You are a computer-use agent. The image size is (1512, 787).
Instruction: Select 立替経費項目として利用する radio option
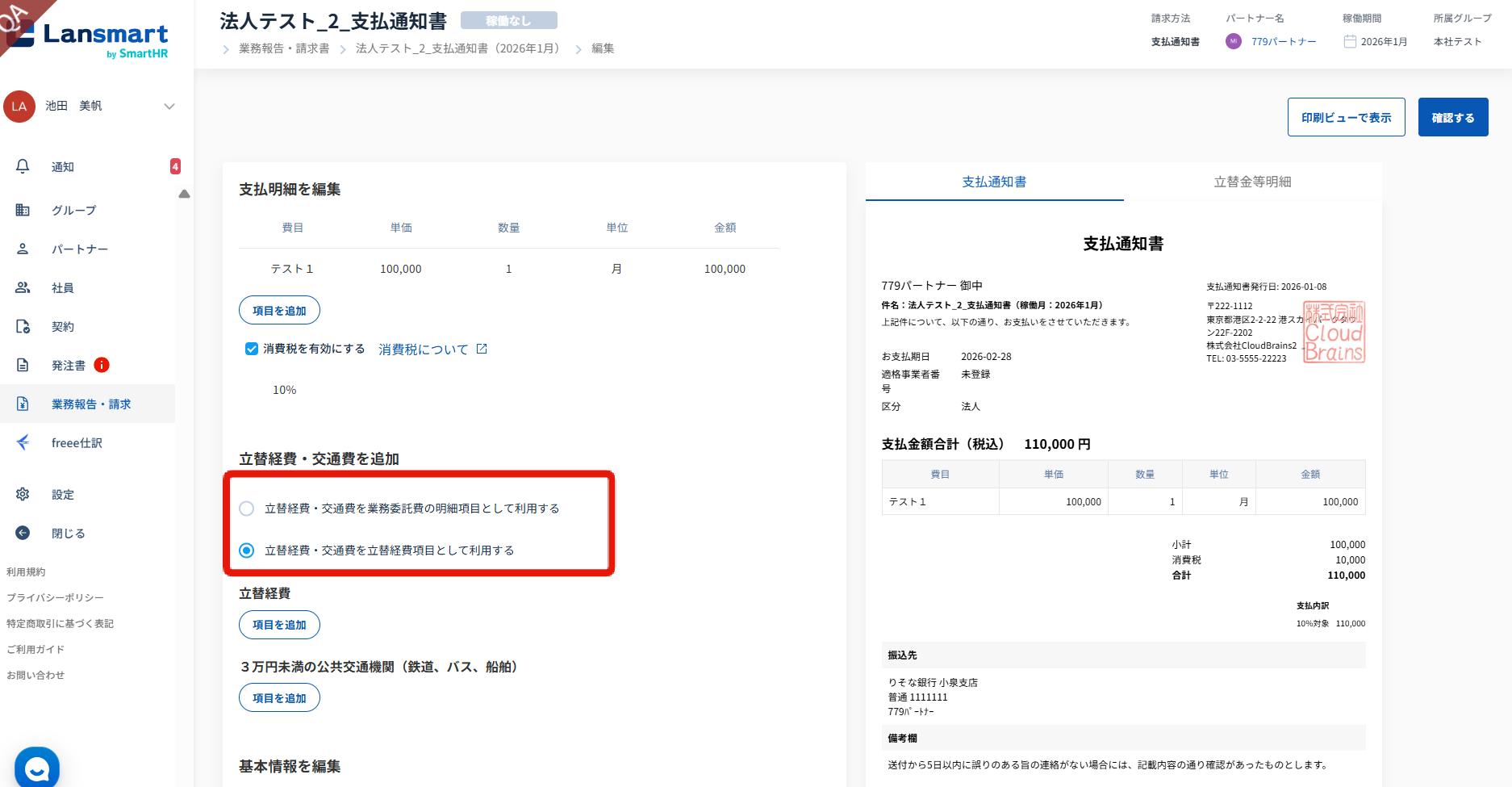(247, 550)
